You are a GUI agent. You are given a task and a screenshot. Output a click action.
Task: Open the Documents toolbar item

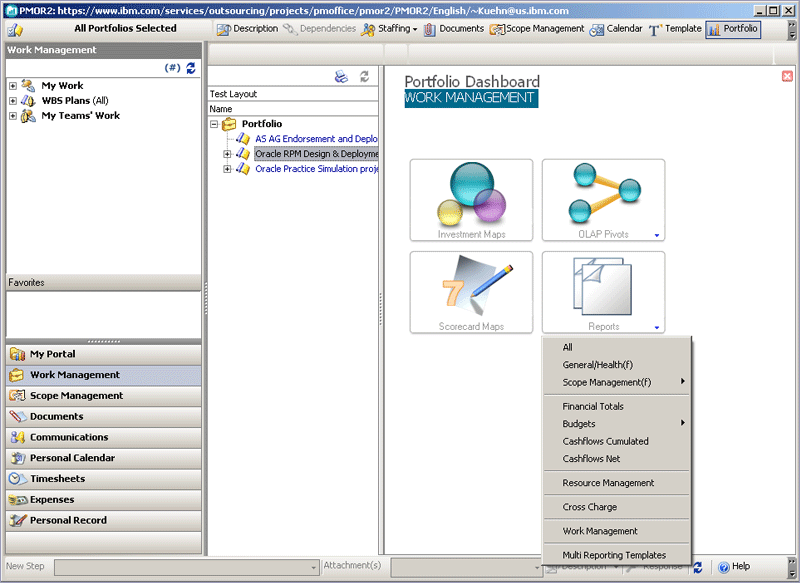coord(454,29)
